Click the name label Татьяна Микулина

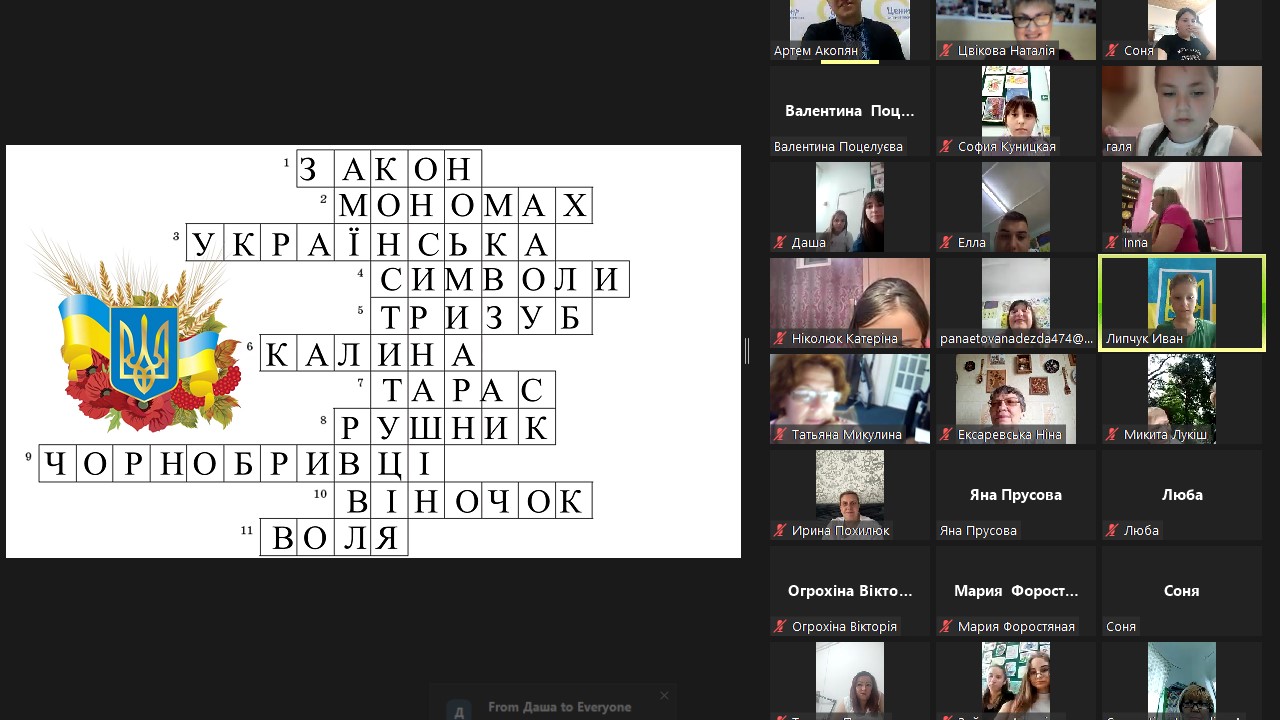[x=847, y=434]
